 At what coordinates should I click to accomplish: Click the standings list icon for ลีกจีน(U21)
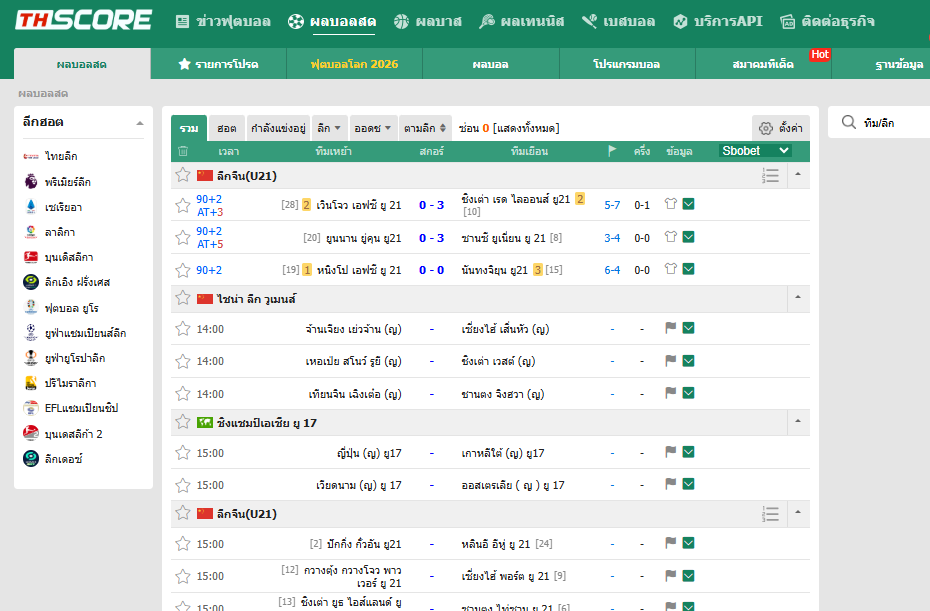coord(770,176)
